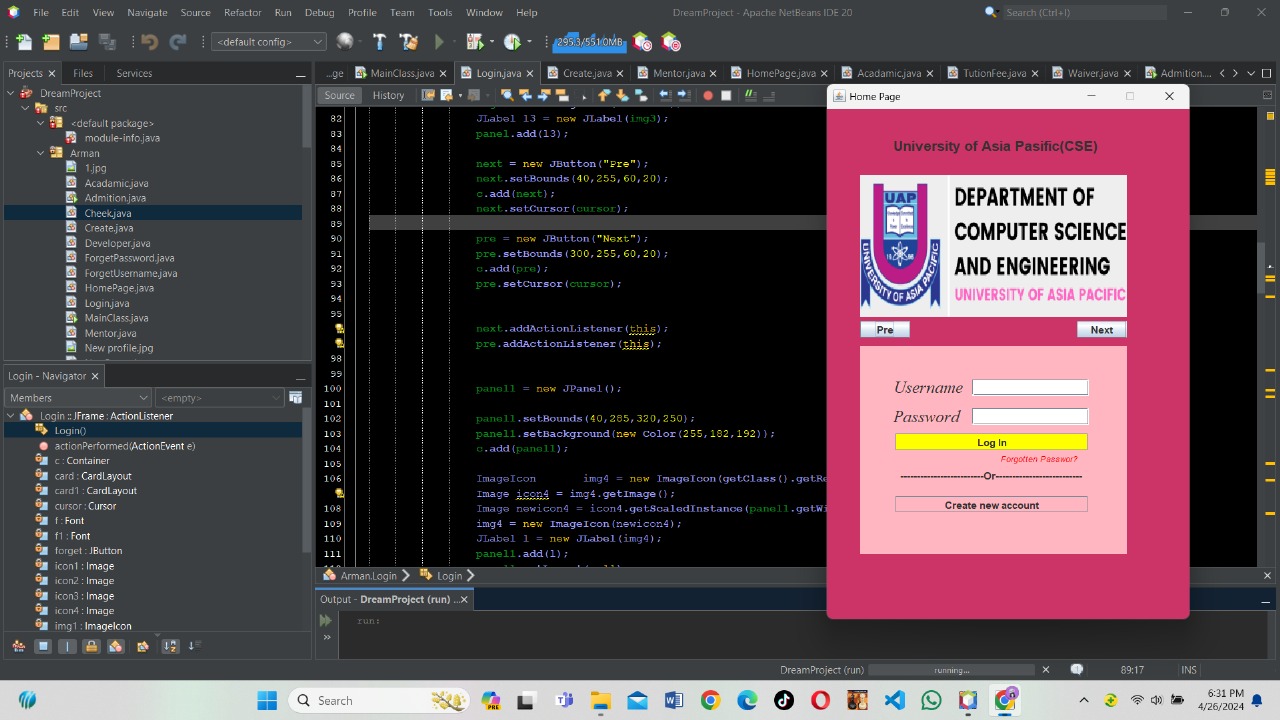
Task: Click the Debug Project icon
Action: pos(474,42)
